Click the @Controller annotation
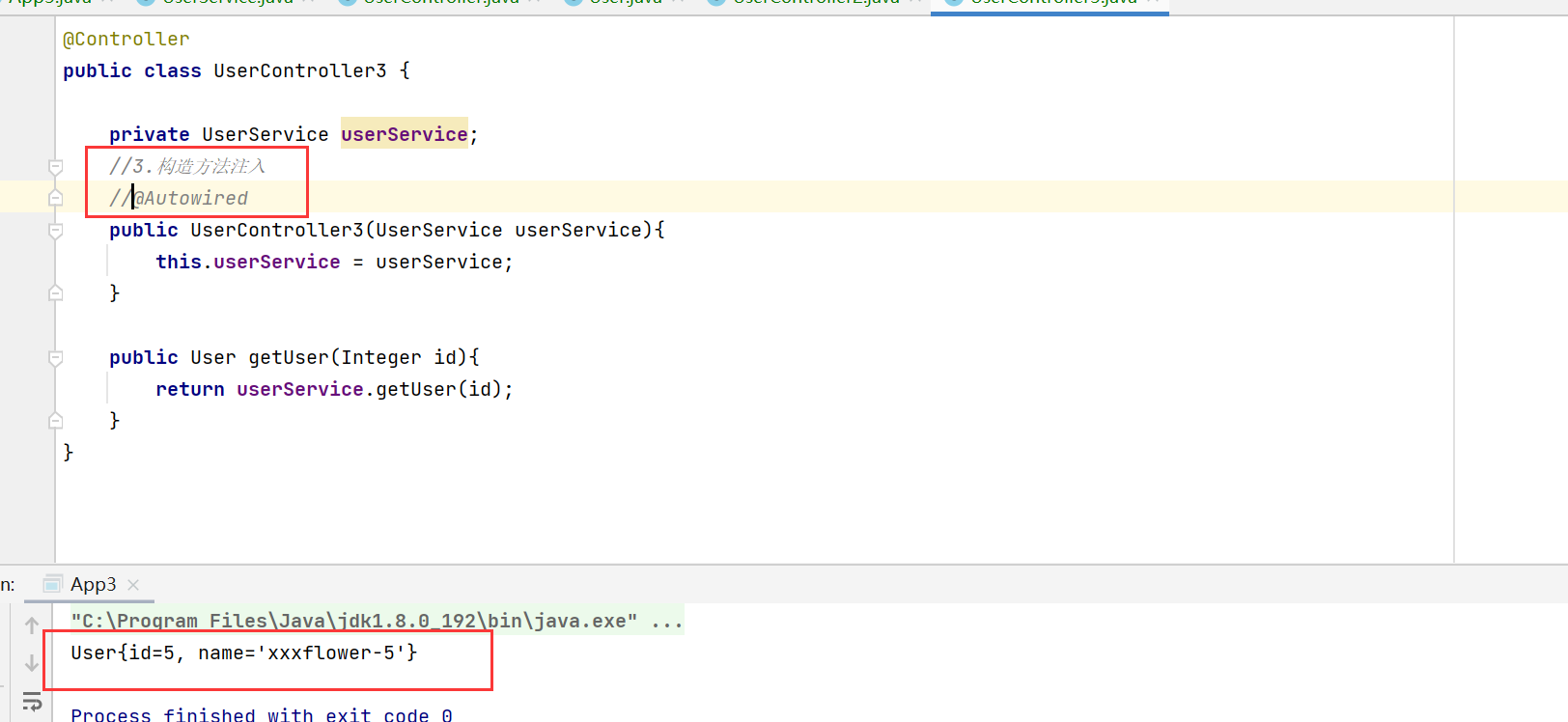This screenshot has width=1568, height=722. click(x=126, y=40)
